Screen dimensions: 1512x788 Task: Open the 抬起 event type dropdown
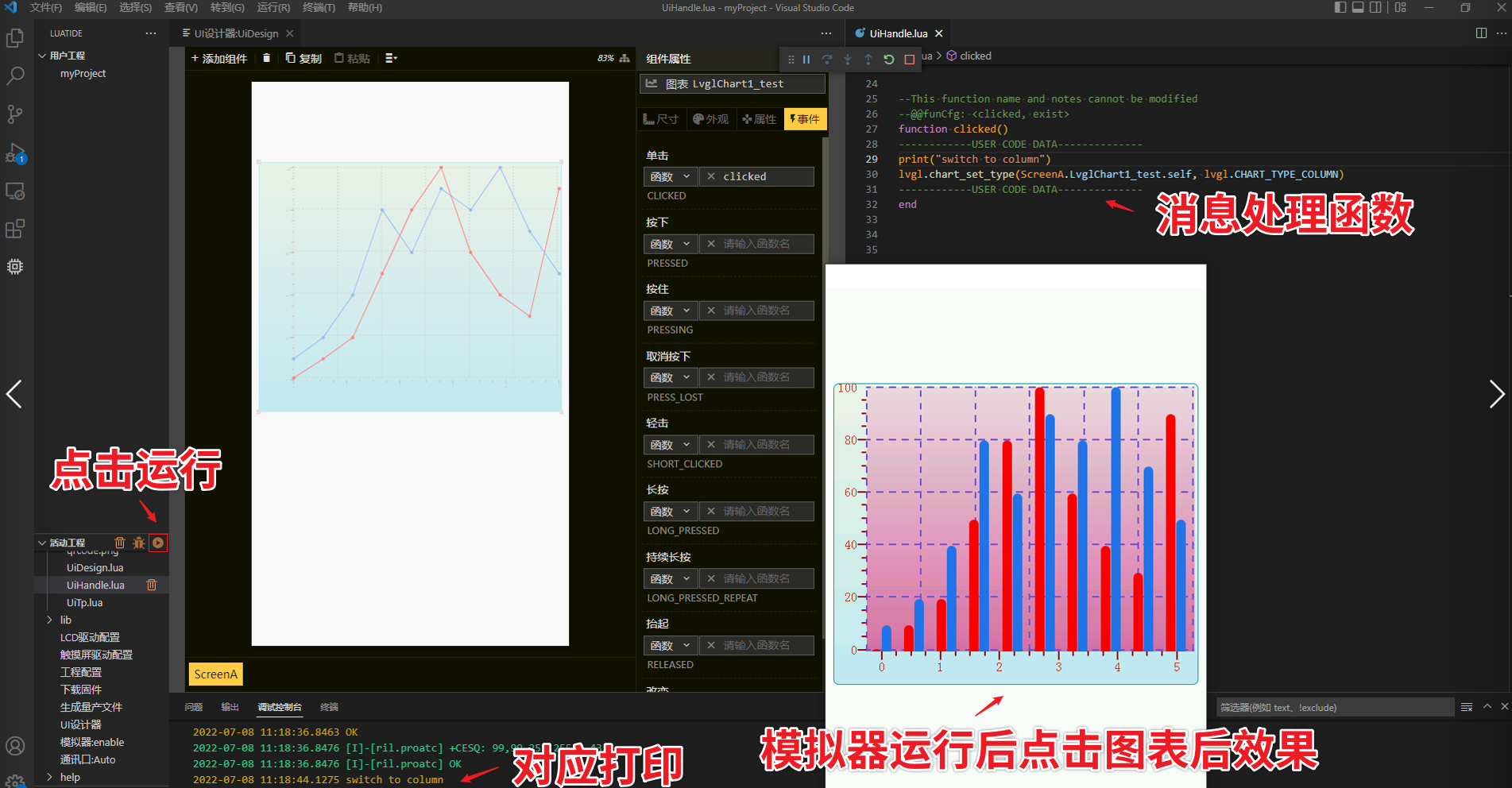coord(671,646)
